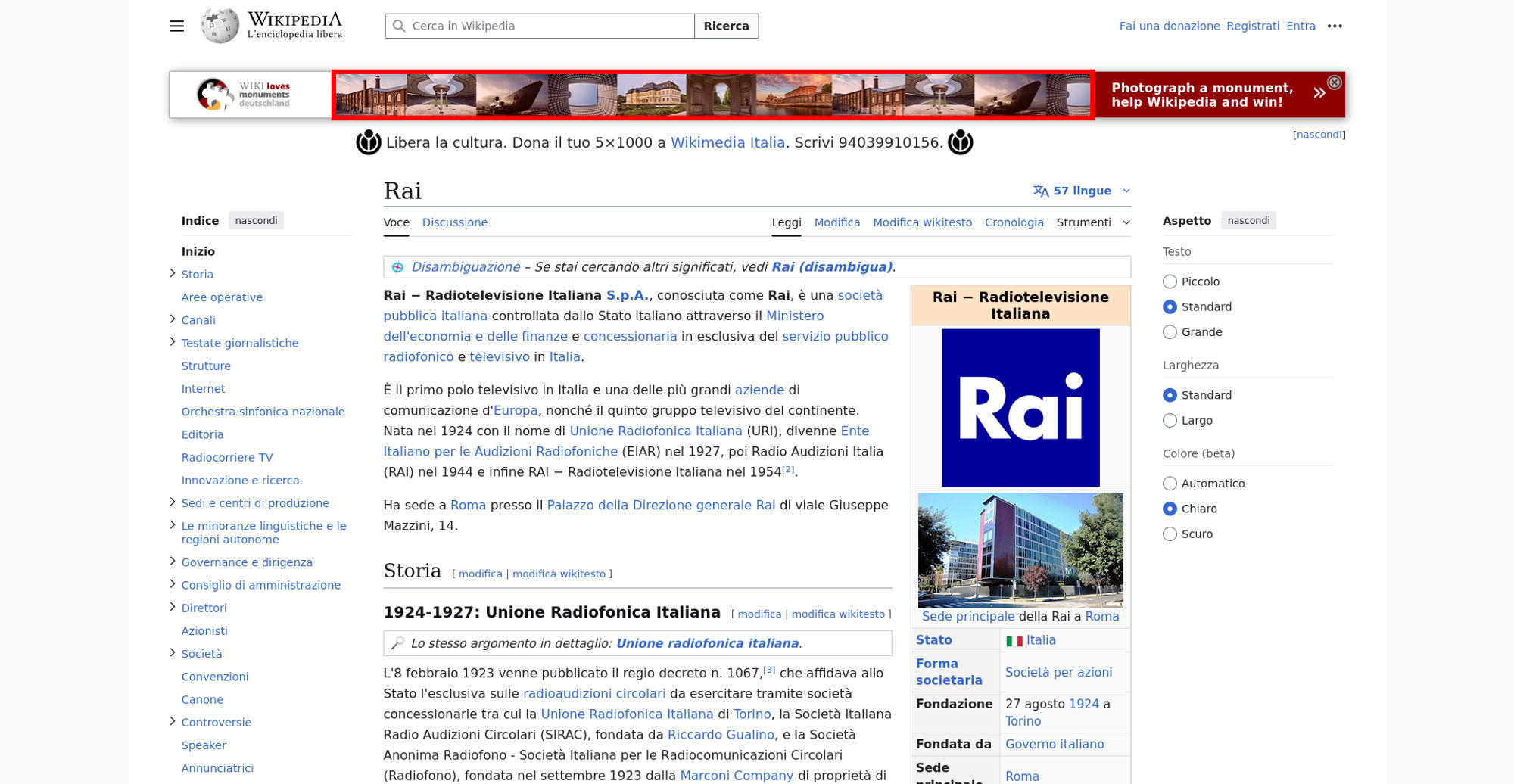The image size is (1514, 784).
Task: Hide the Aspetto panel
Action: 1248,221
